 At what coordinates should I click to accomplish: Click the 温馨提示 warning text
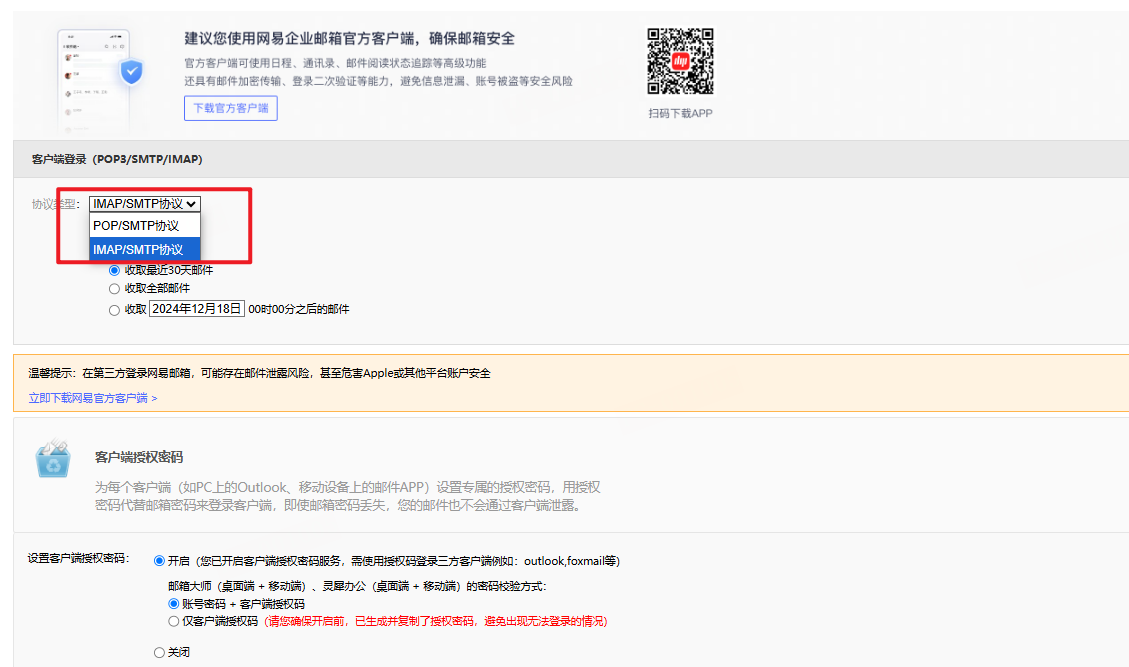point(259,373)
